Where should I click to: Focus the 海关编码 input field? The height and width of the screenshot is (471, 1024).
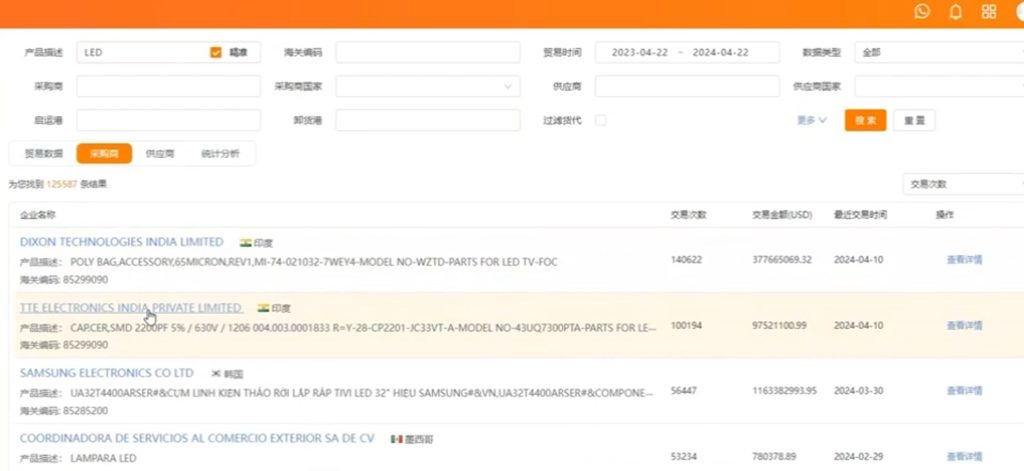point(428,52)
